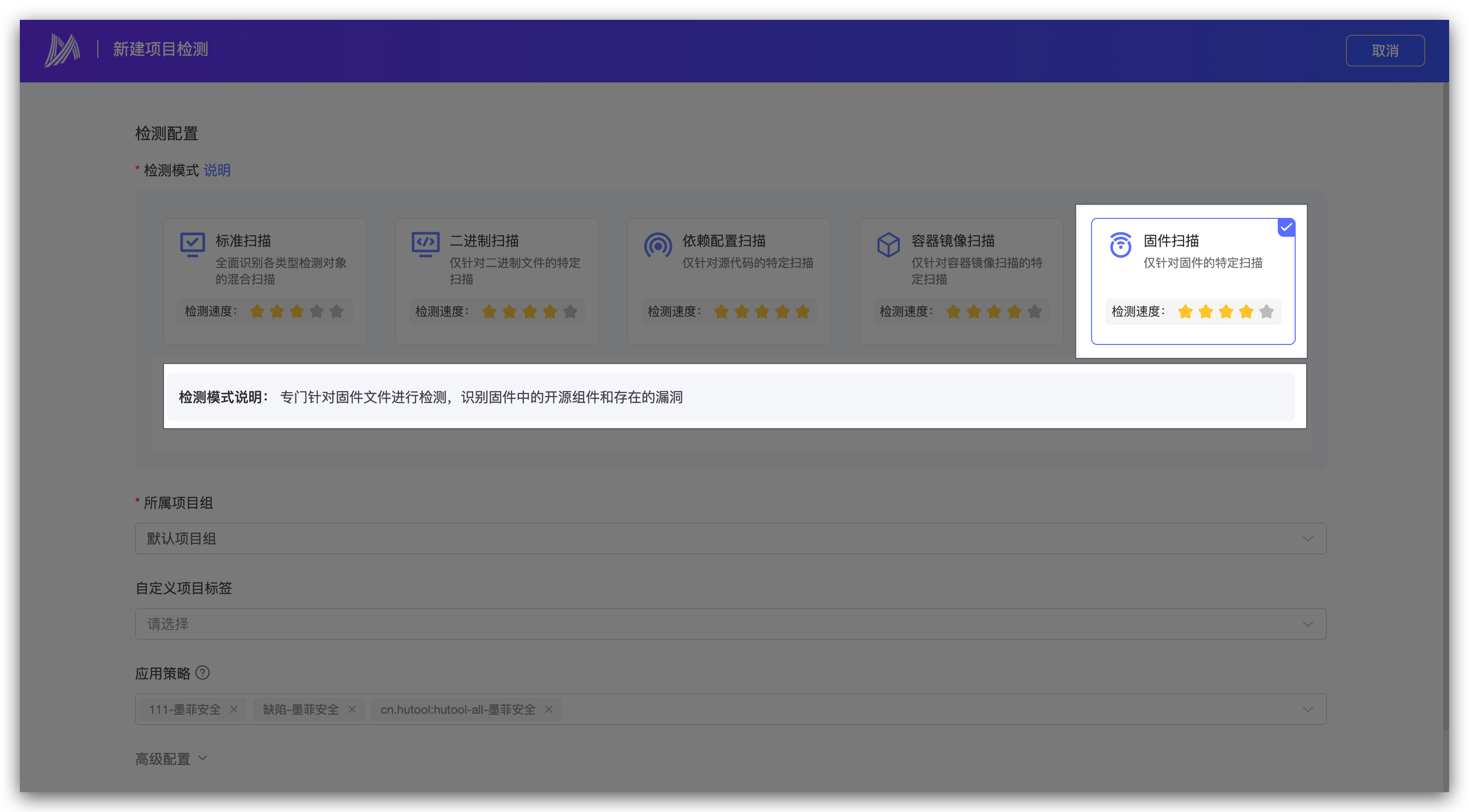Click the app logo in header
Image resolution: width=1469 pixels, height=812 pixels.
(x=62, y=50)
